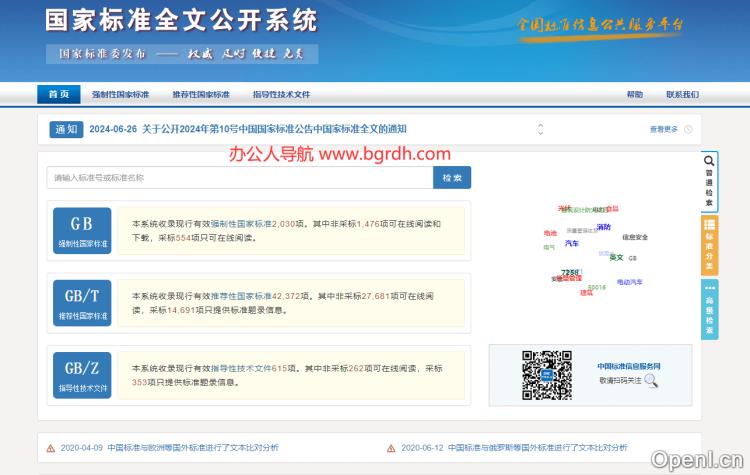The image size is (750, 475).
Task: Click the 查看更多 link
Action: (663, 129)
